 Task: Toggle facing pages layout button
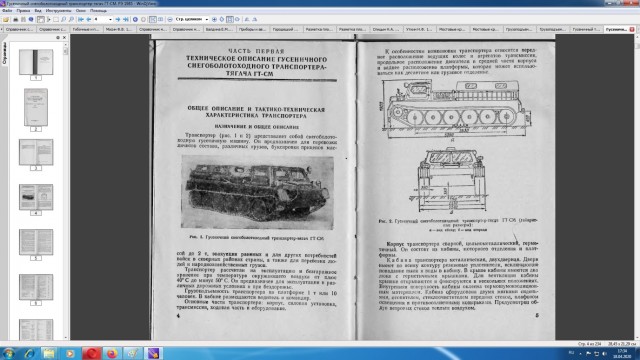tap(160, 19)
